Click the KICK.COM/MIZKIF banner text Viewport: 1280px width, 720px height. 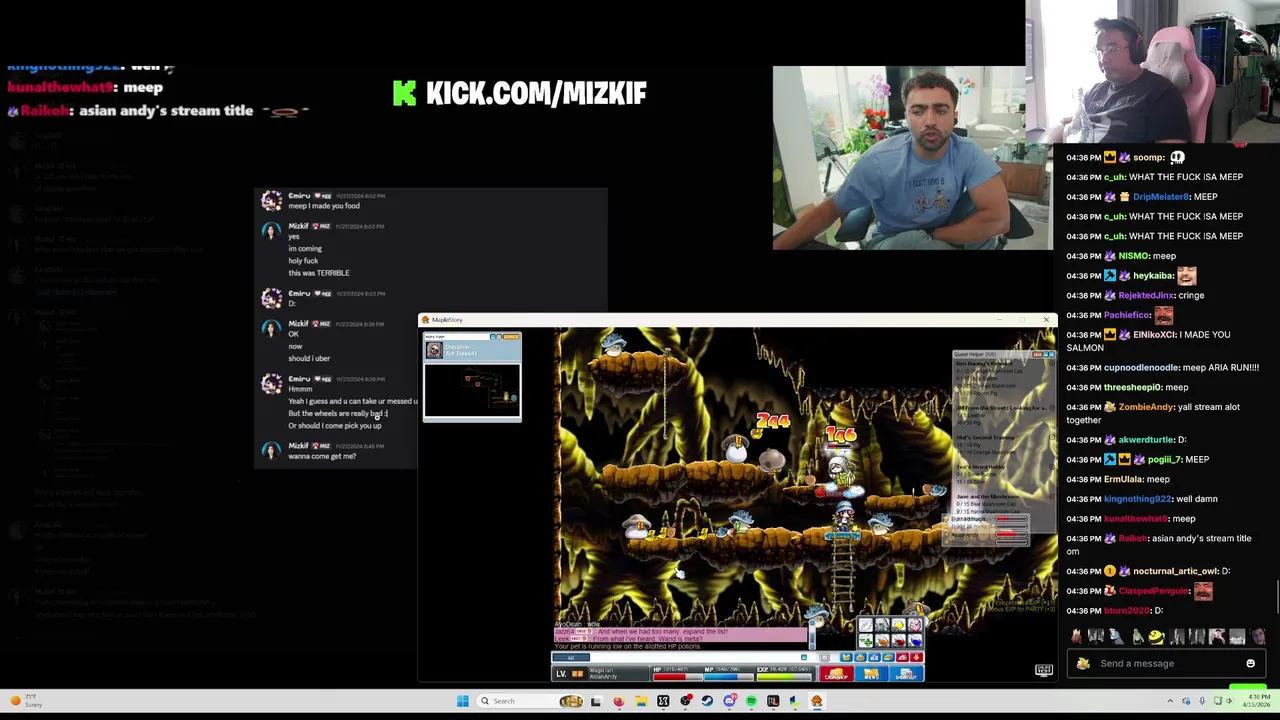[536, 93]
